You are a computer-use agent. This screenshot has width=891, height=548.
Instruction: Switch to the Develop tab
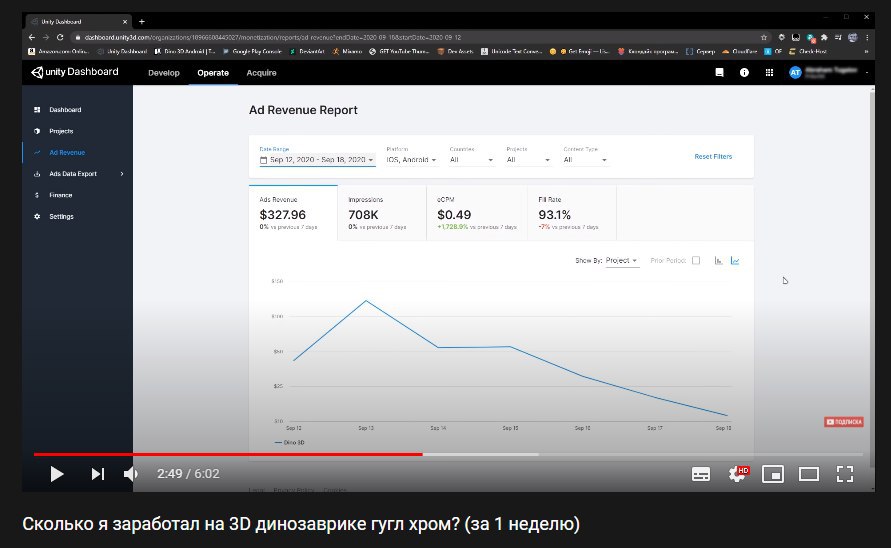164,73
